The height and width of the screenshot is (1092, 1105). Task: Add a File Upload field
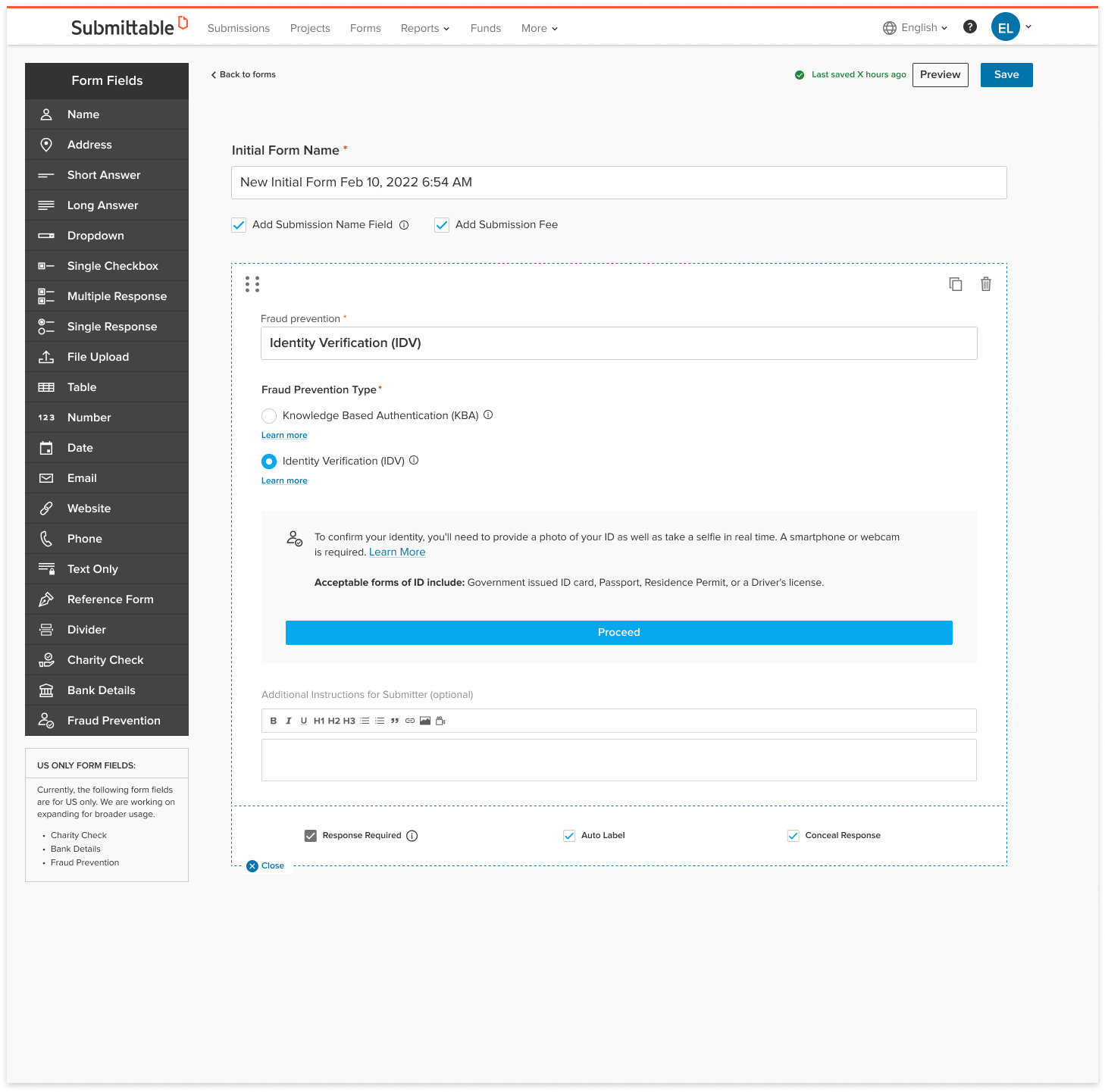click(x=107, y=357)
